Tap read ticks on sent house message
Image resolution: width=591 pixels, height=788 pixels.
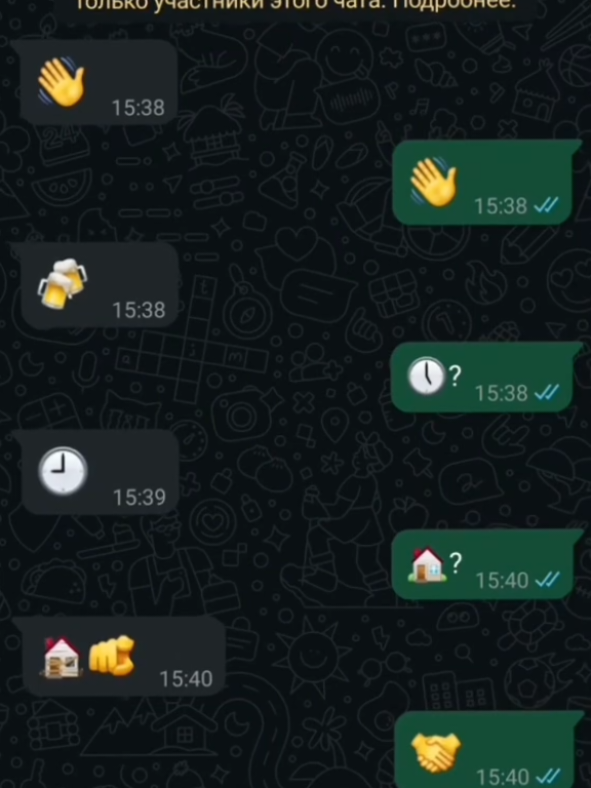click(x=547, y=580)
